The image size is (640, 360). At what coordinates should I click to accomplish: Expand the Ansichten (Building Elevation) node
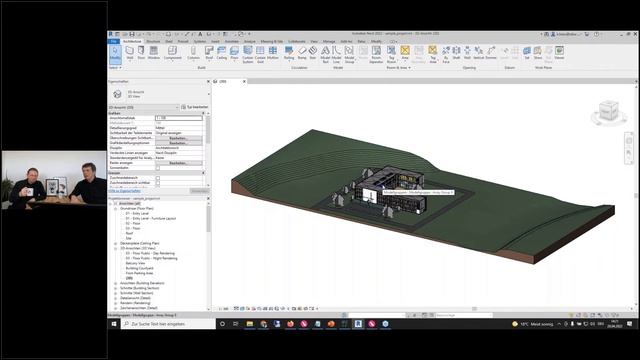(x=116, y=283)
